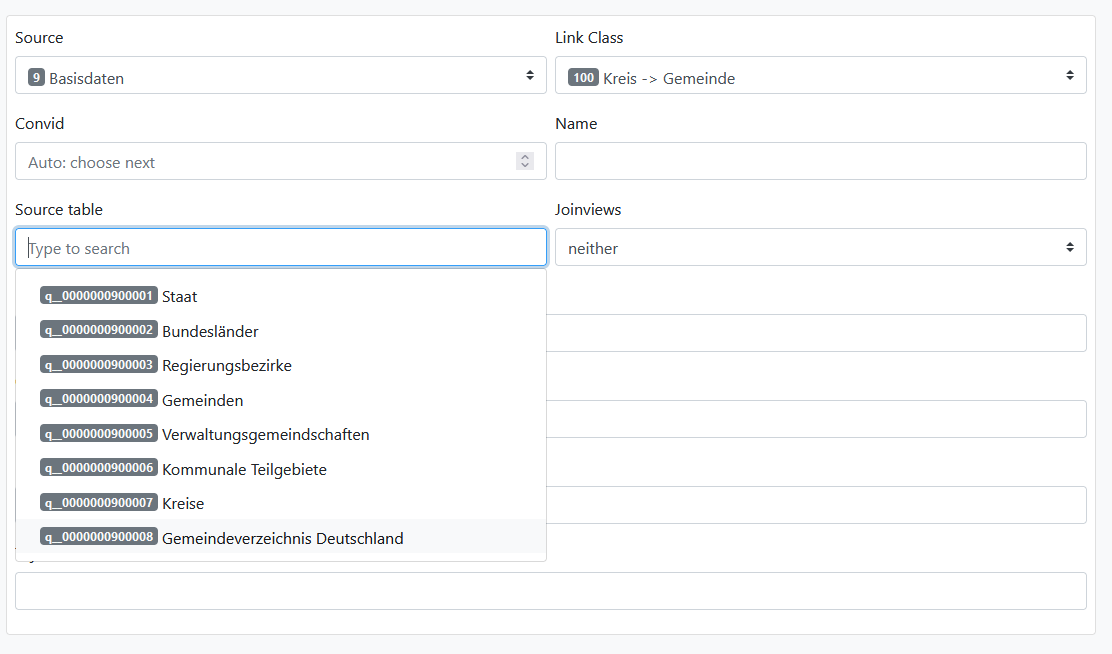Click the 9 badge inside the Source selector
The height and width of the screenshot is (654, 1112).
click(37, 75)
